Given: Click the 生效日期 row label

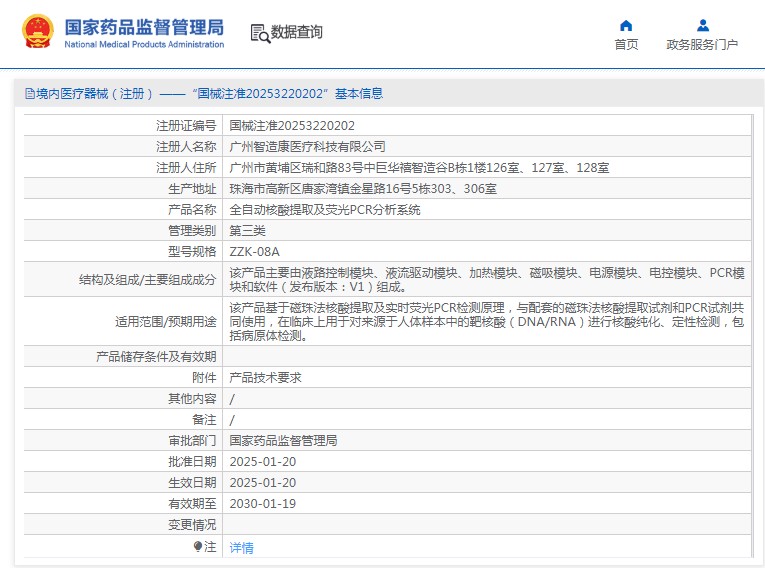Looking at the screenshot, I should 192,483.
